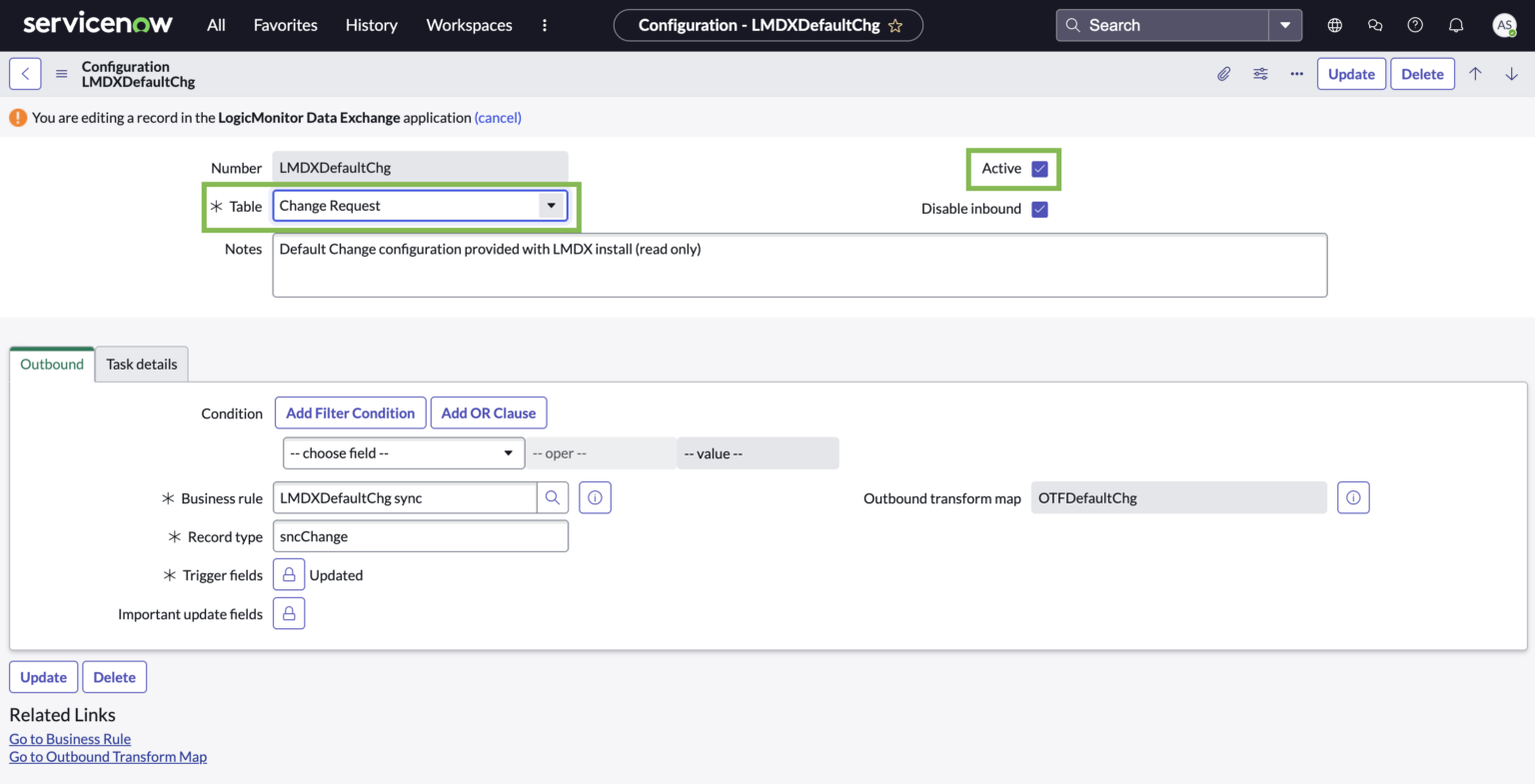1535x784 pixels.
Task: Click Add Filter Condition button
Action: pos(351,413)
